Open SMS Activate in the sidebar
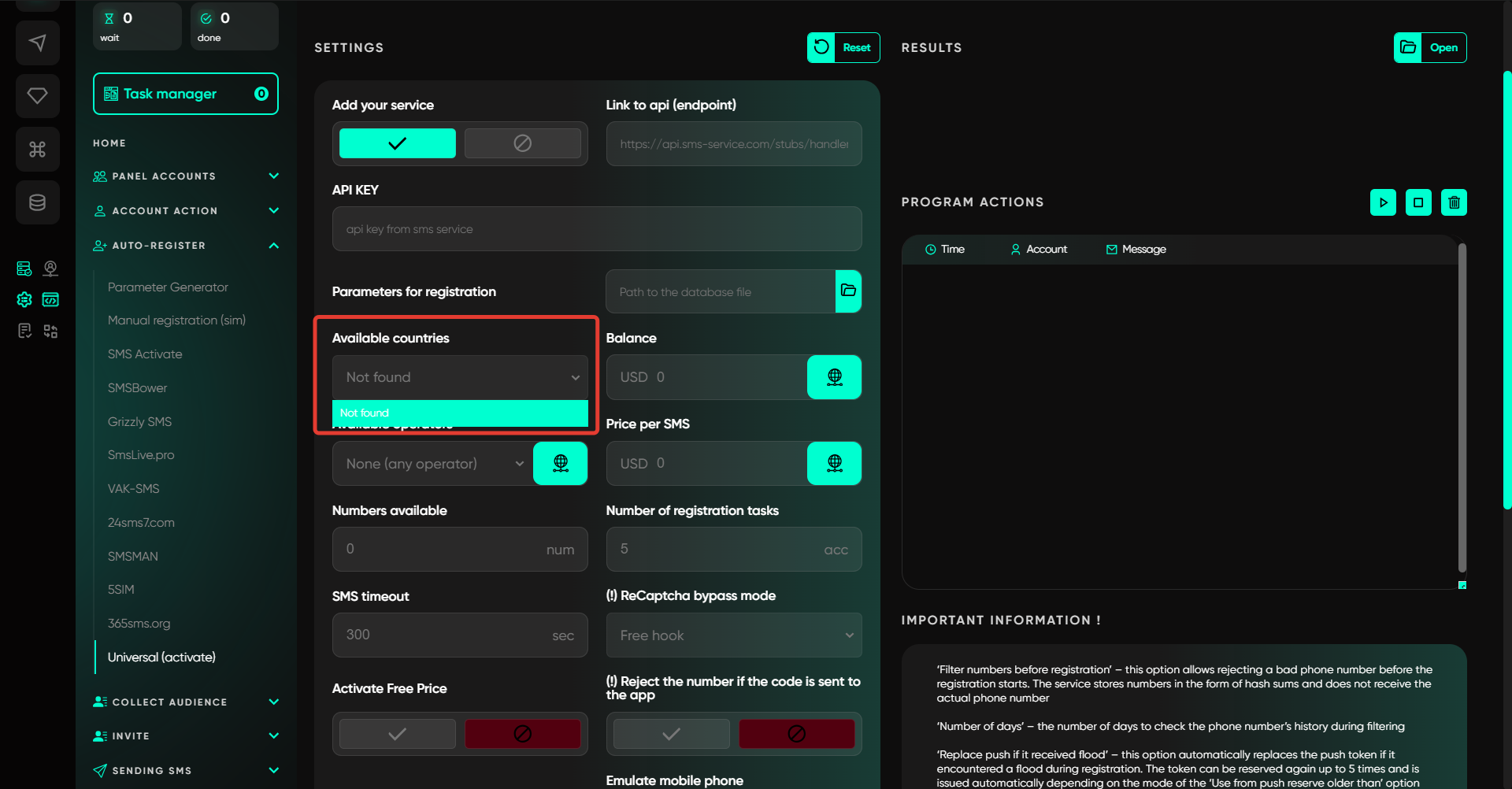 145,354
